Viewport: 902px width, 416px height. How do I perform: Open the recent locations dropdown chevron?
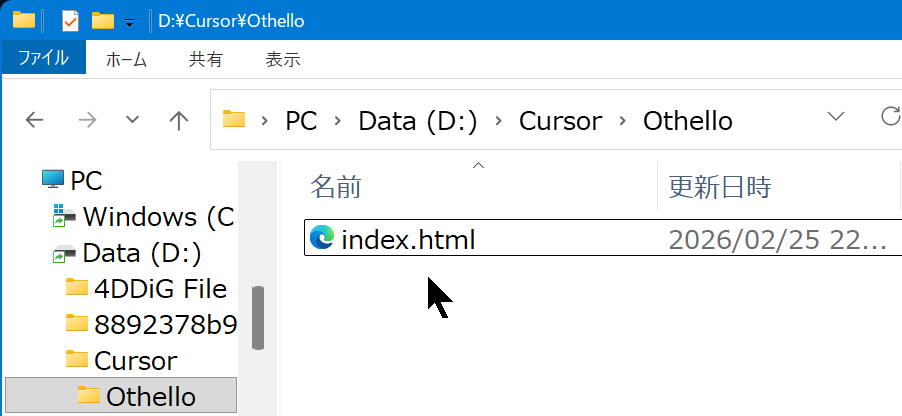(x=132, y=121)
